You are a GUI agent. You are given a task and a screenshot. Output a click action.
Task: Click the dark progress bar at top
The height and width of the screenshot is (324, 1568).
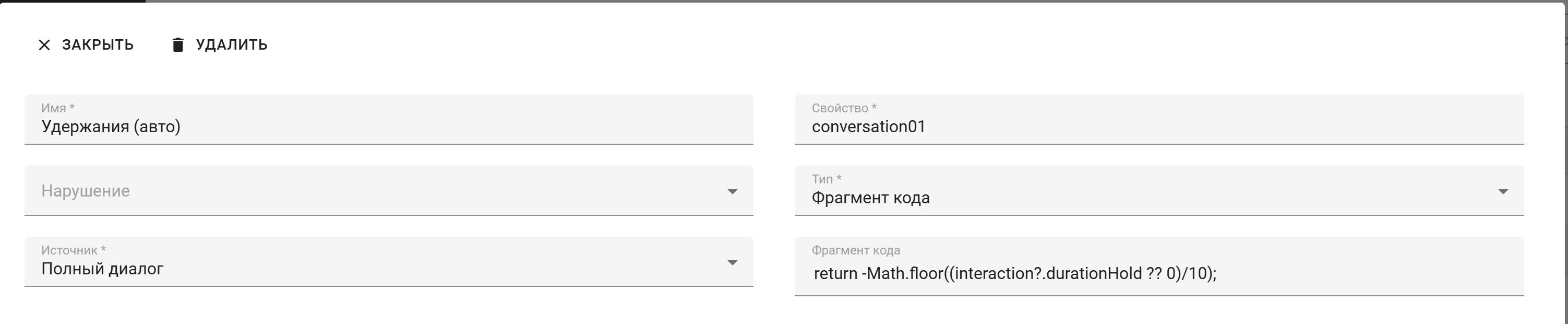pyautogui.click(x=73, y=1)
